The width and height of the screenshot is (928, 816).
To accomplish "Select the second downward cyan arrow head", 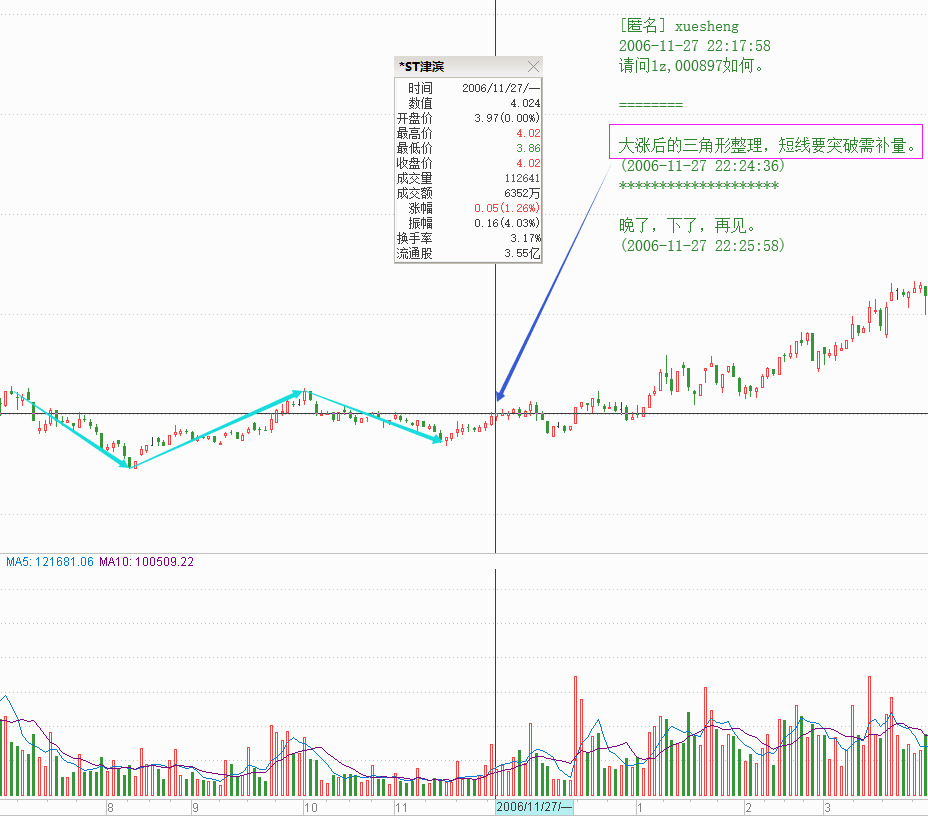I will coord(436,437).
